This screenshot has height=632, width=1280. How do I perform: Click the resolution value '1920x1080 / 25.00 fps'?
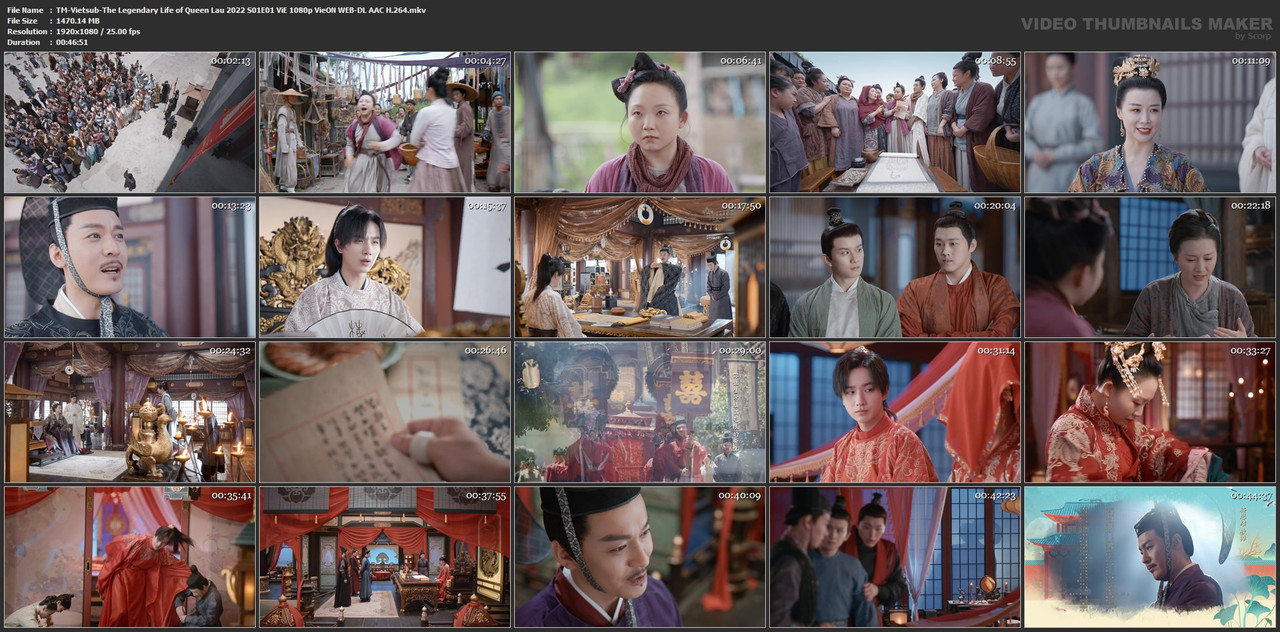(x=98, y=31)
